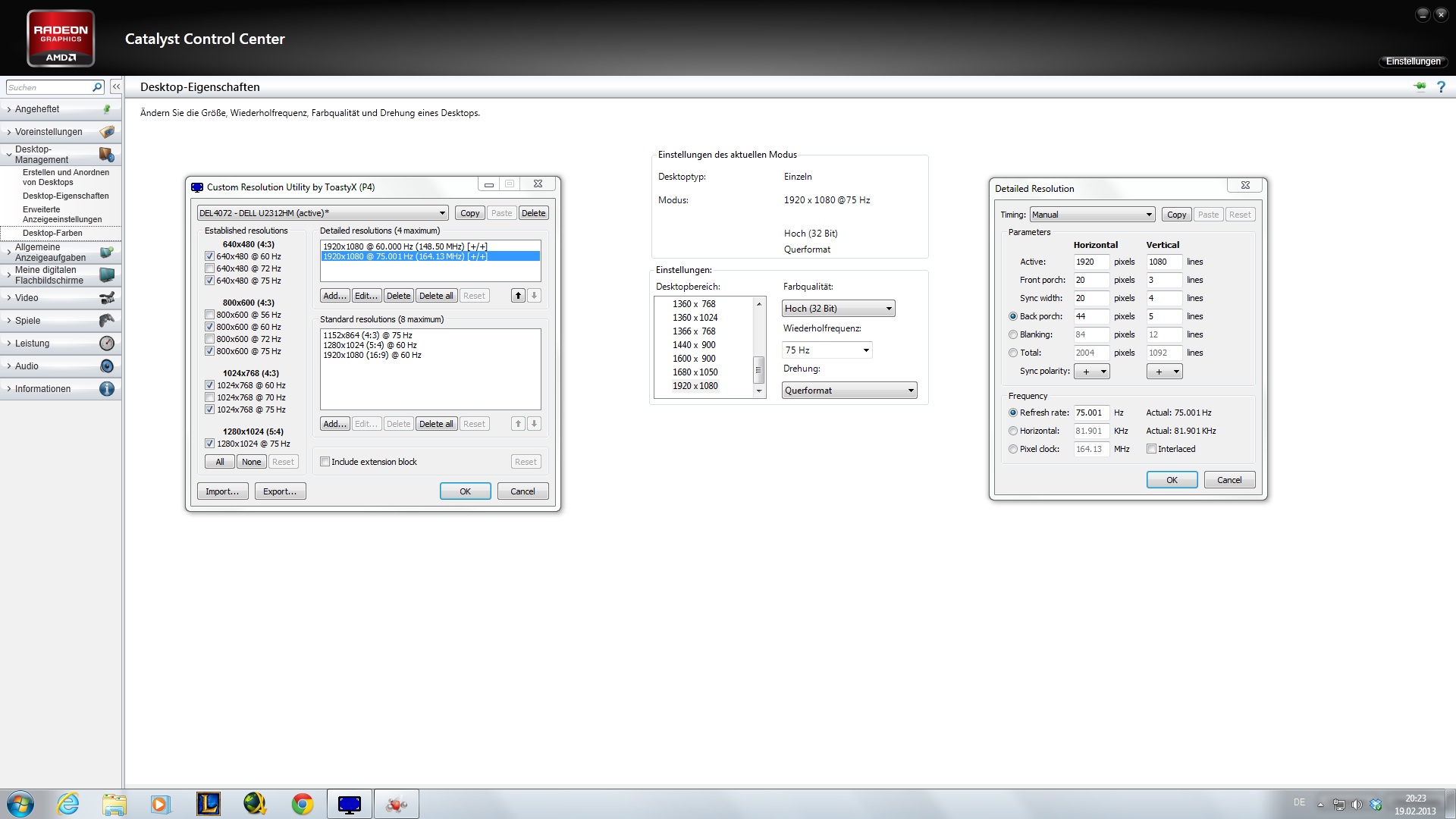Viewport: 1456px width, 819px height.
Task: Enable the Interlaced checkbox
Action: point(1151,449)
